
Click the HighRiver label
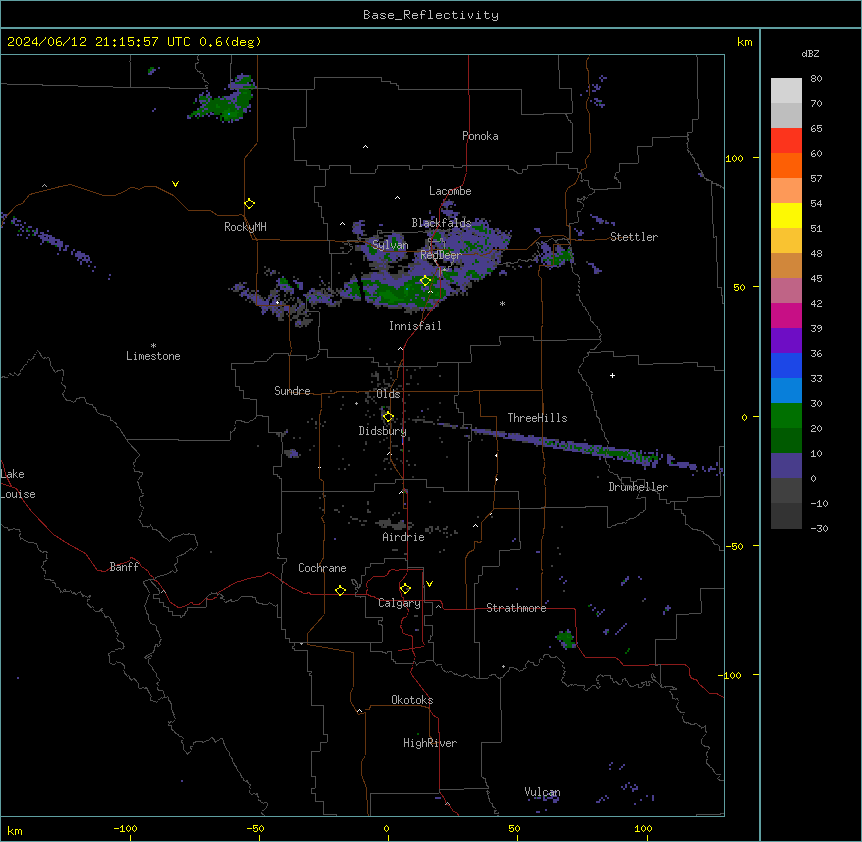pos(430,743)
